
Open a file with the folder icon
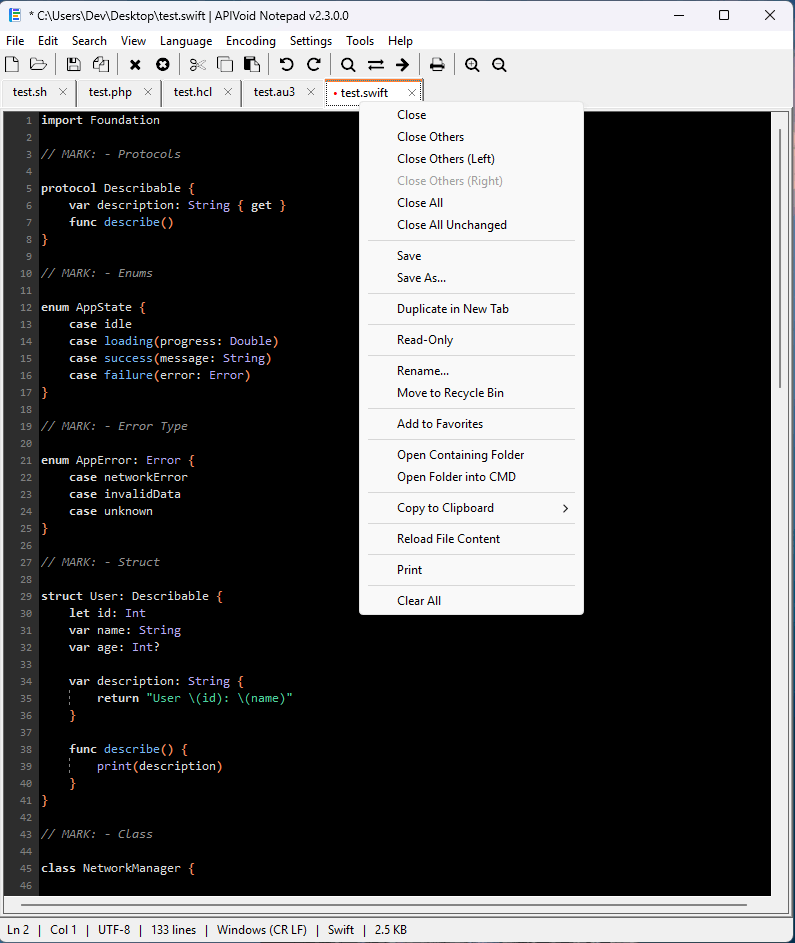click(38, 64)
